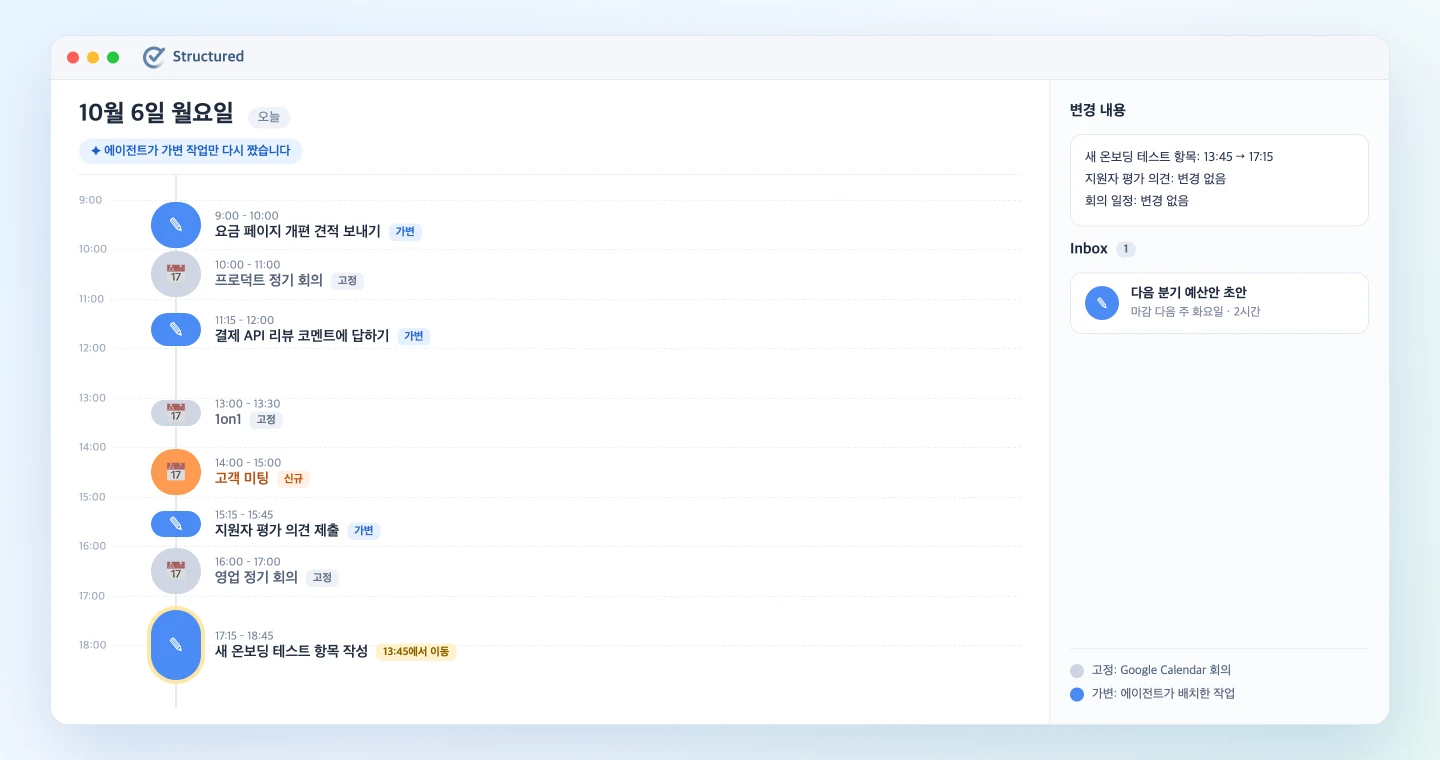
Task: Open the highlighted pencil icon for 새 온보딩 테스트 항목 작성
Action: [x=176, y=645]
